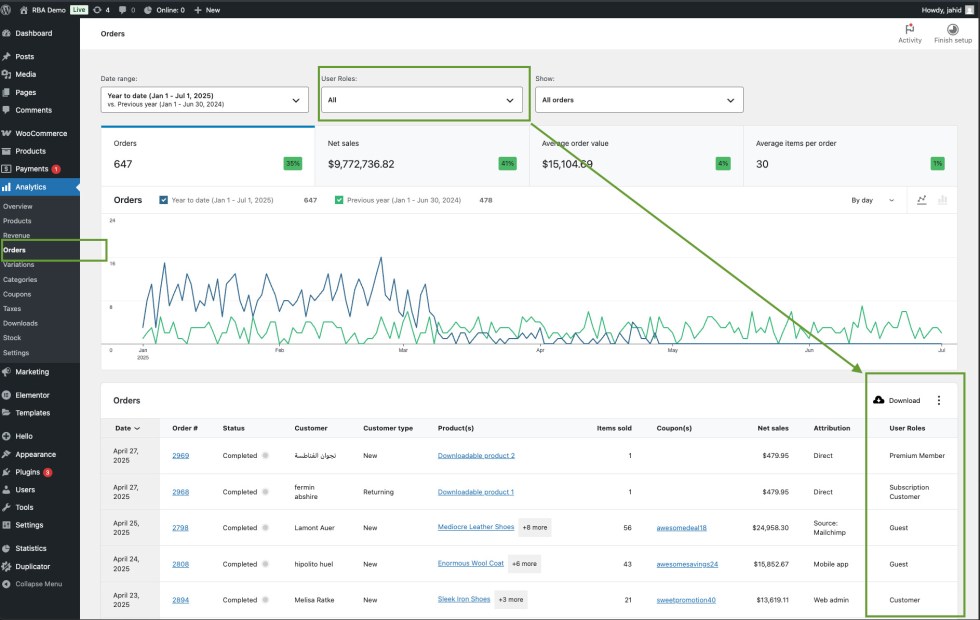Screen dimensions: 980x620
Task: Open the Show All orders dropdown
Action: pyautogui.click(x=639, y=100)
